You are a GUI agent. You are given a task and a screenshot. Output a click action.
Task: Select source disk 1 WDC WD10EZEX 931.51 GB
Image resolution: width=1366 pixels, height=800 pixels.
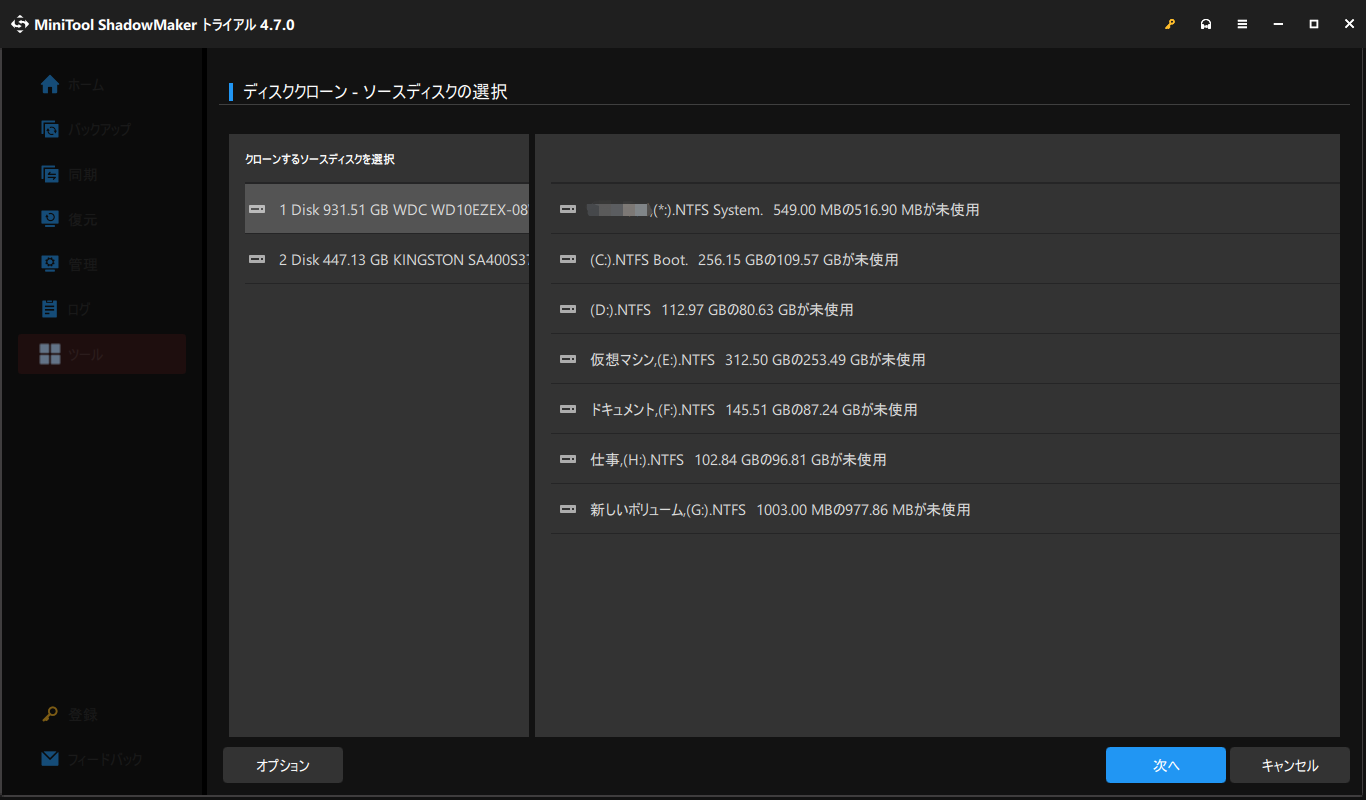[x=387, y=209]
